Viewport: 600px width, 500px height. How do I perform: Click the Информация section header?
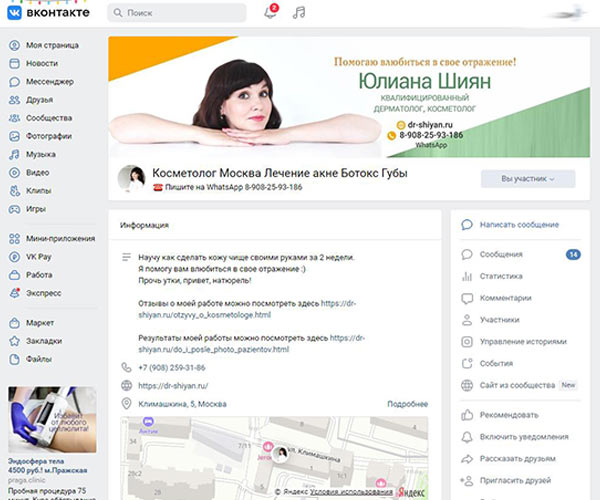click(x=144, y=225)
